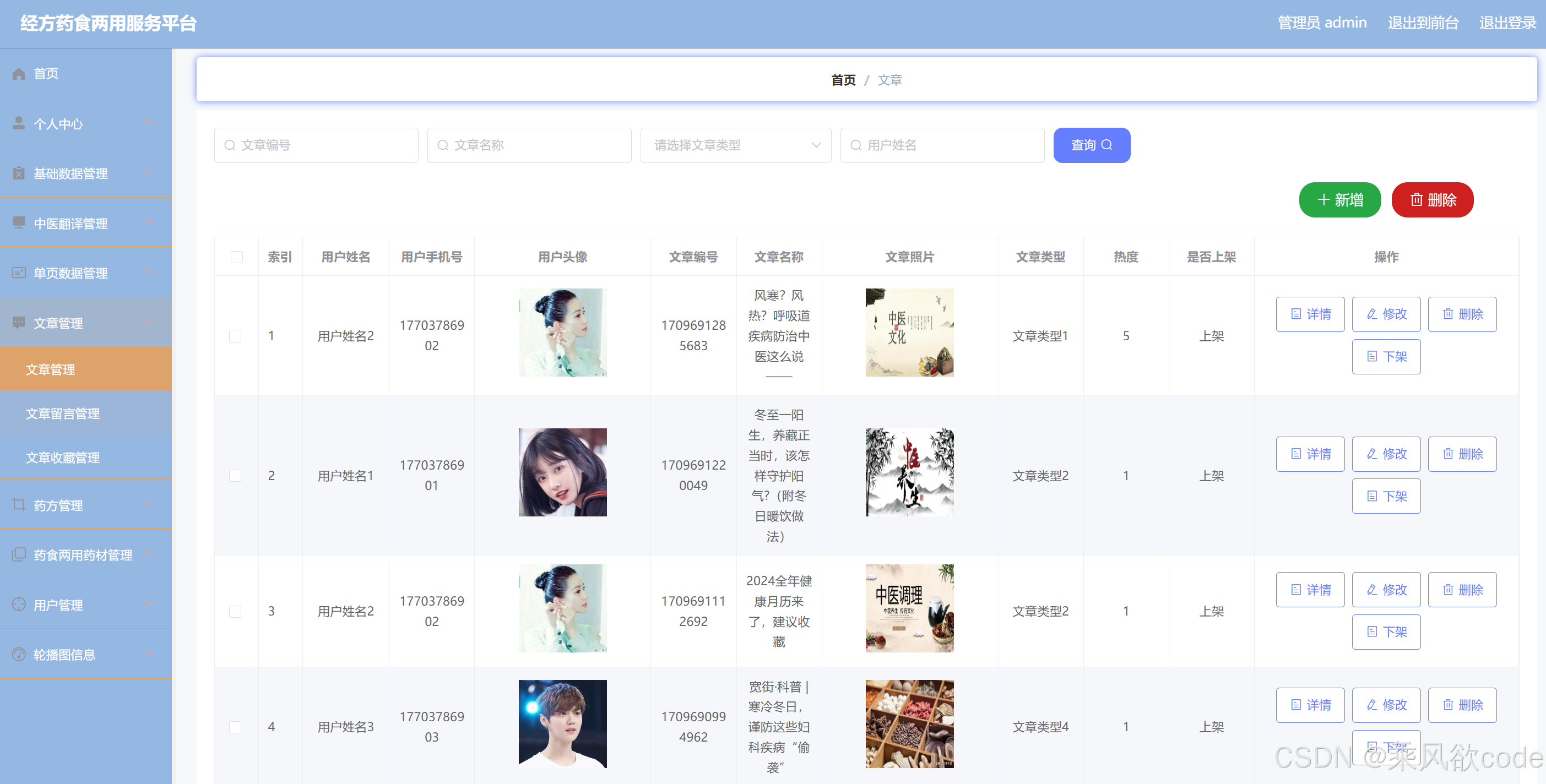Image resolution: width=1546 pixels, height=784 pixels.
Task: Click the 中医文化 article photo thumbnail
Action: click(x=909, y=333)
